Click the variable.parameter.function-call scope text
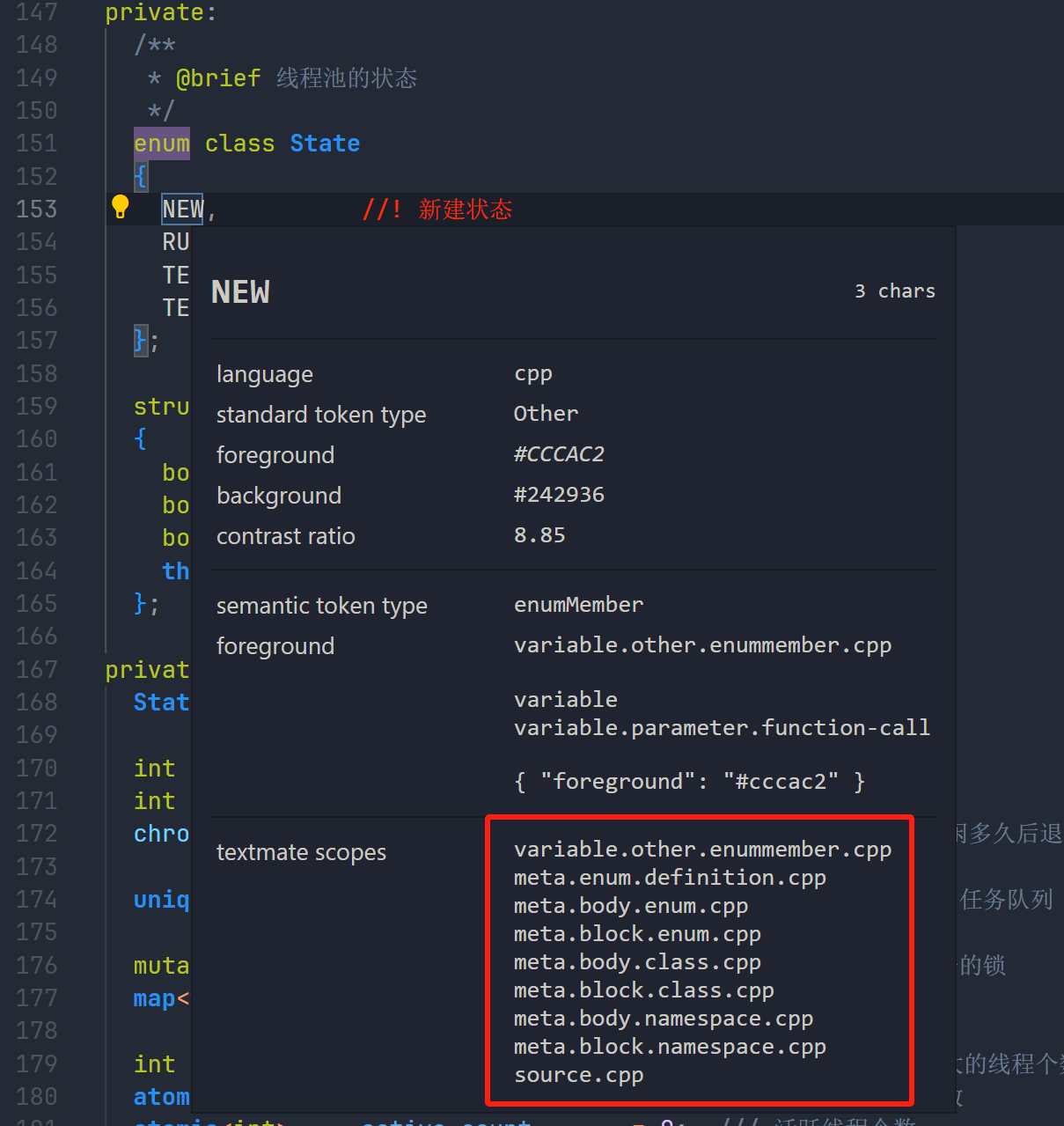The width and height of the screenshot is (1064, 1126). [x=722, y=728]
